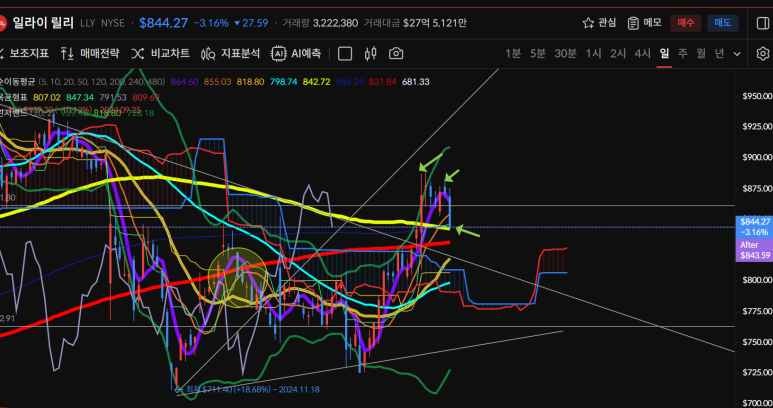Click the 거래량 3,222,380 volume text

320,23
